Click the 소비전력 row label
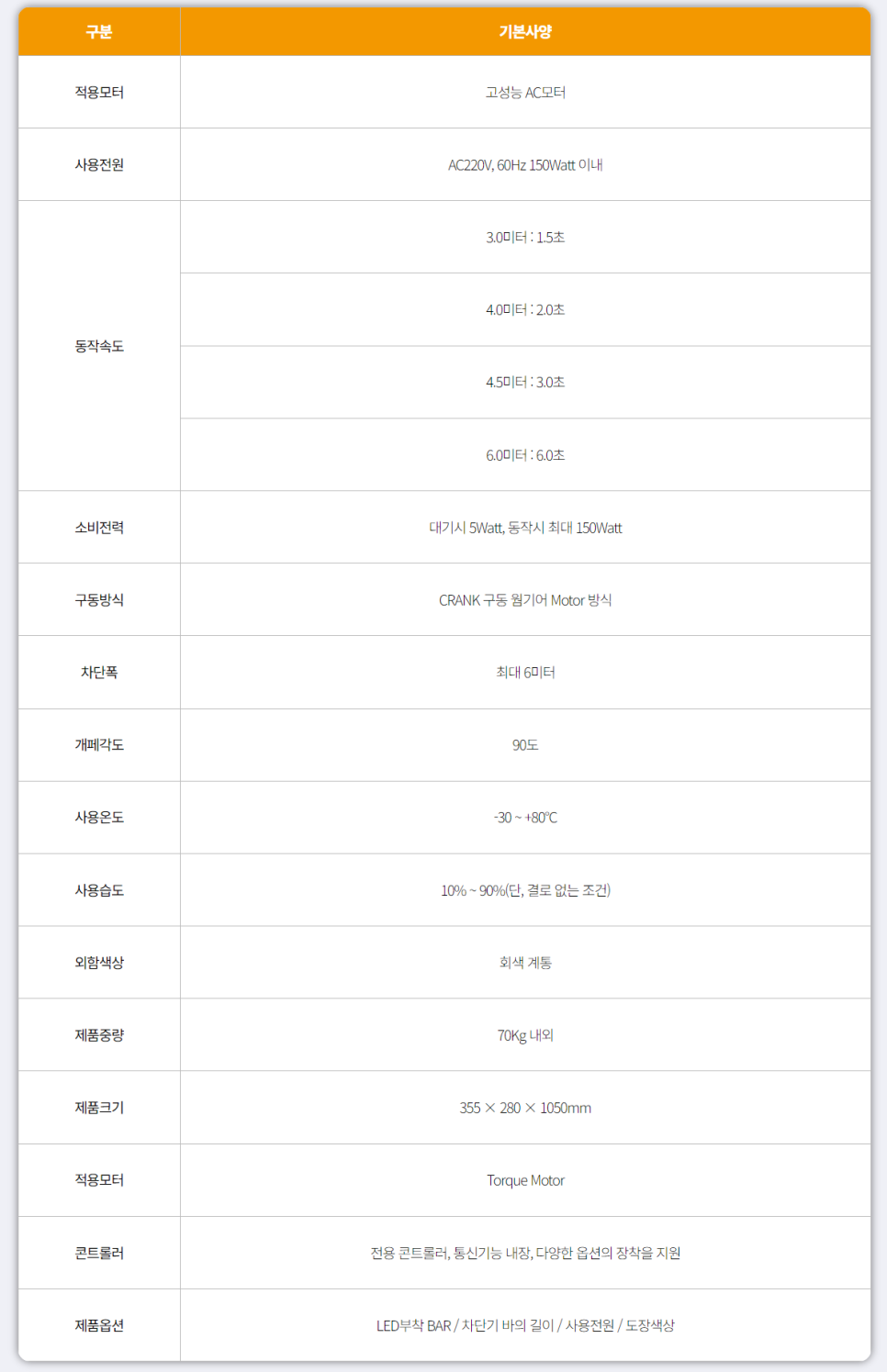 coord(99,528)
